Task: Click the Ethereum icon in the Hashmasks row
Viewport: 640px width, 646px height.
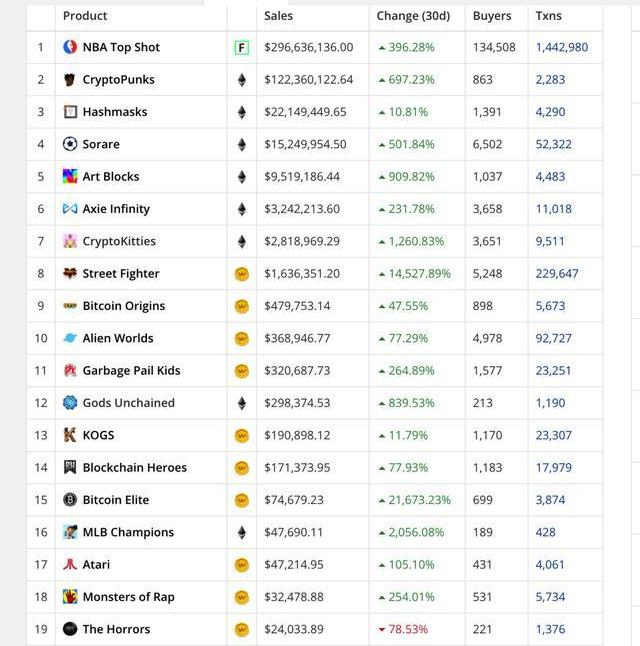Action: point(241,112)
